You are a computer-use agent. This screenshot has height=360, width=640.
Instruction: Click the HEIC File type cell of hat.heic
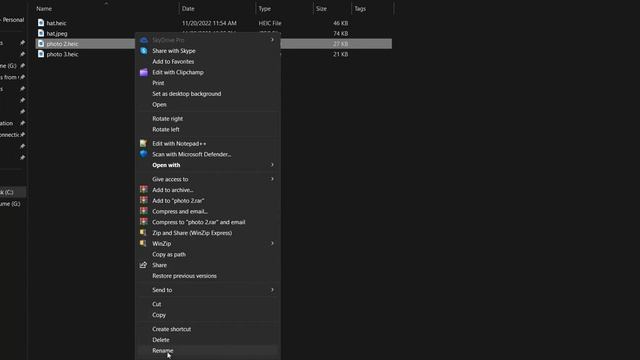pos(270,23)
